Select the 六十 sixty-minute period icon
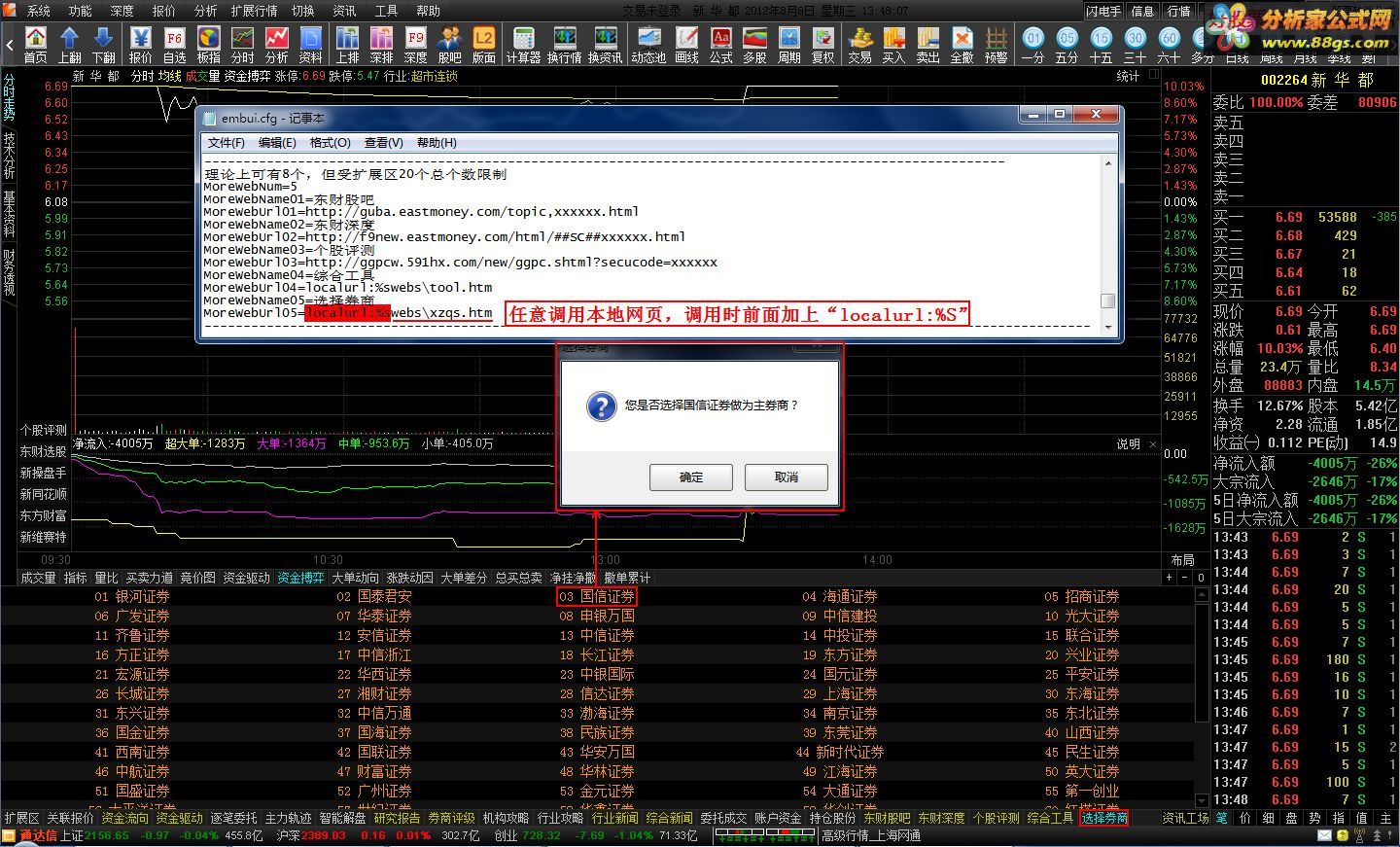 click(1169, 45)
